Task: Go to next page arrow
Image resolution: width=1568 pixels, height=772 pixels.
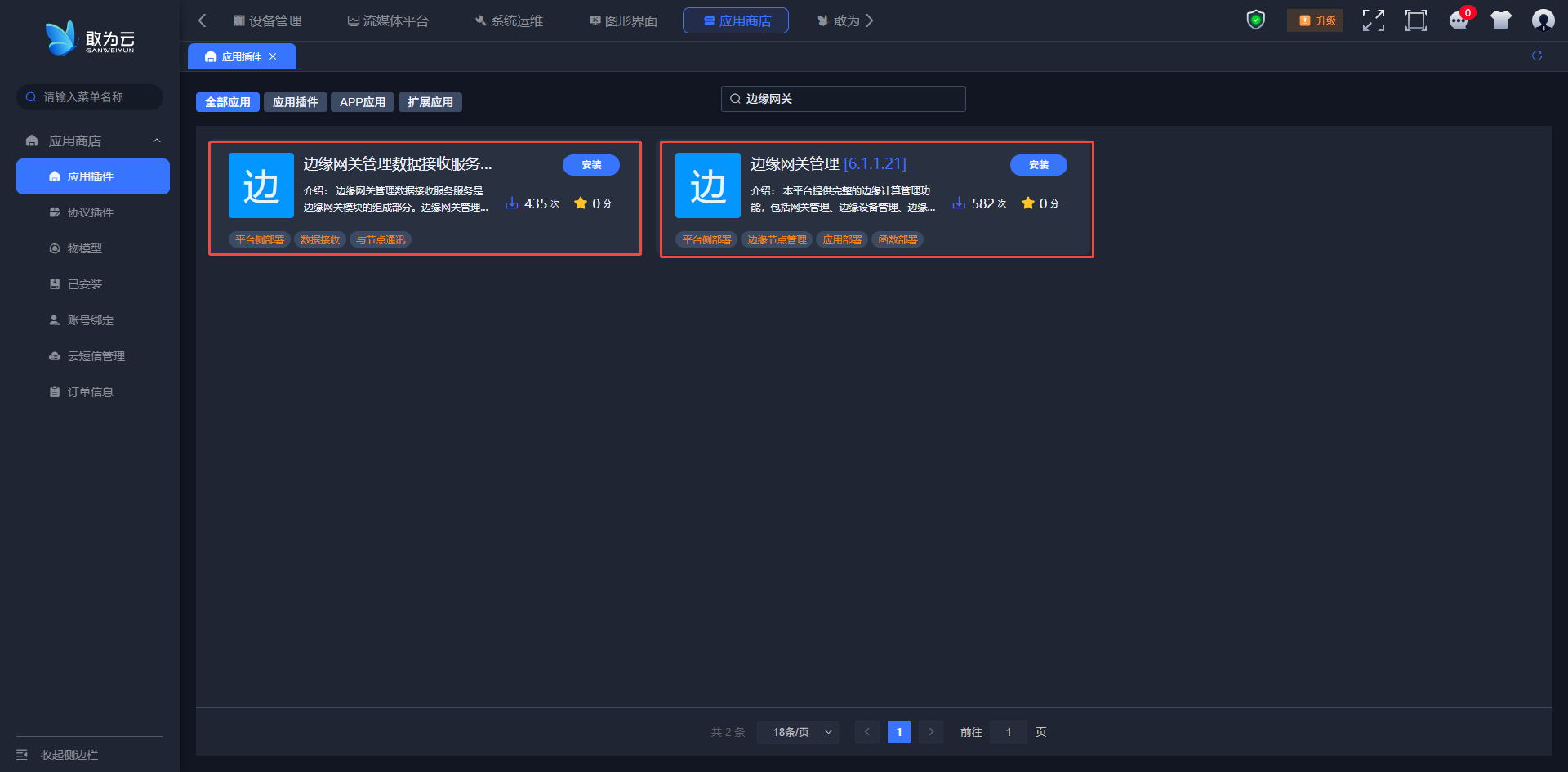Action: click(x=931, y=732)
